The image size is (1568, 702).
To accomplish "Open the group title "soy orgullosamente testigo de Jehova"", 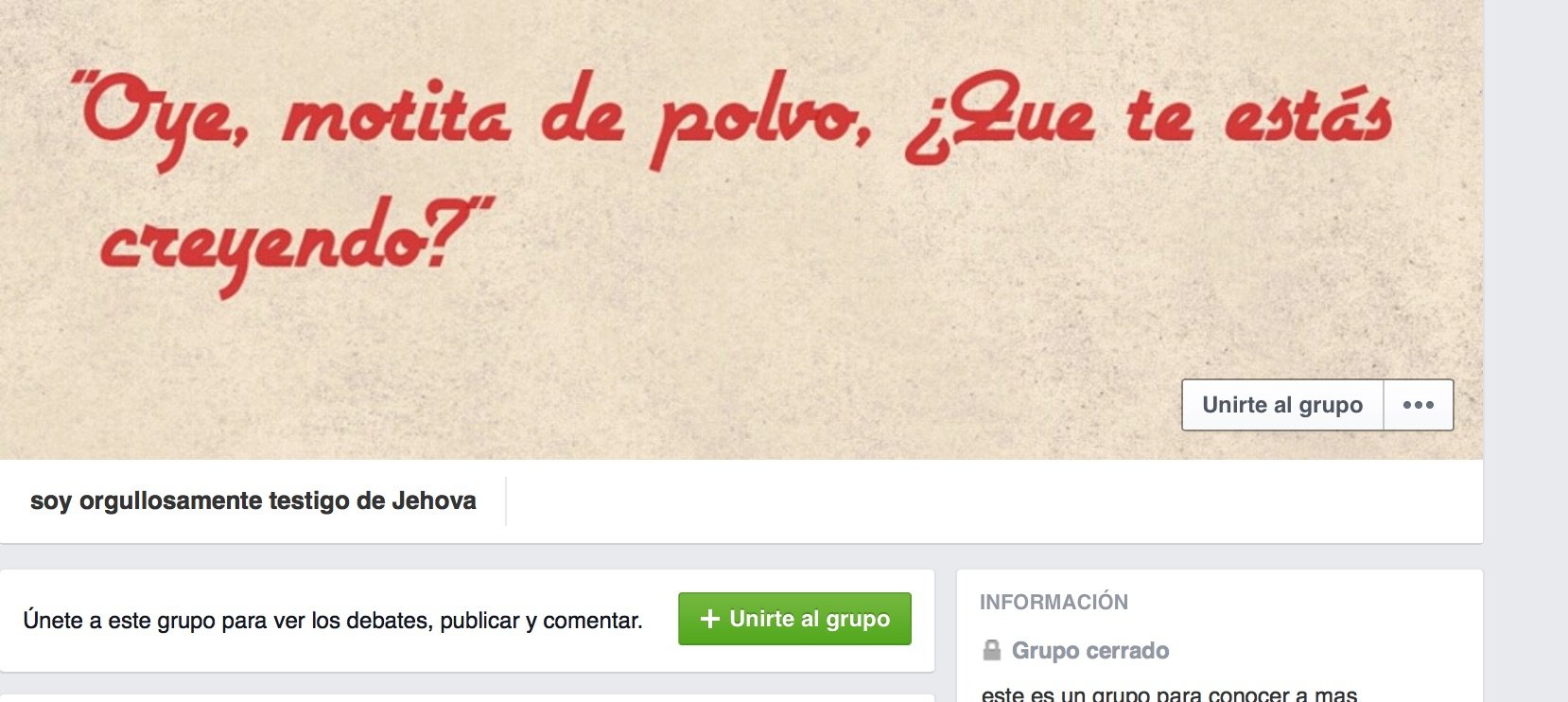I will (x=253, y=500).
